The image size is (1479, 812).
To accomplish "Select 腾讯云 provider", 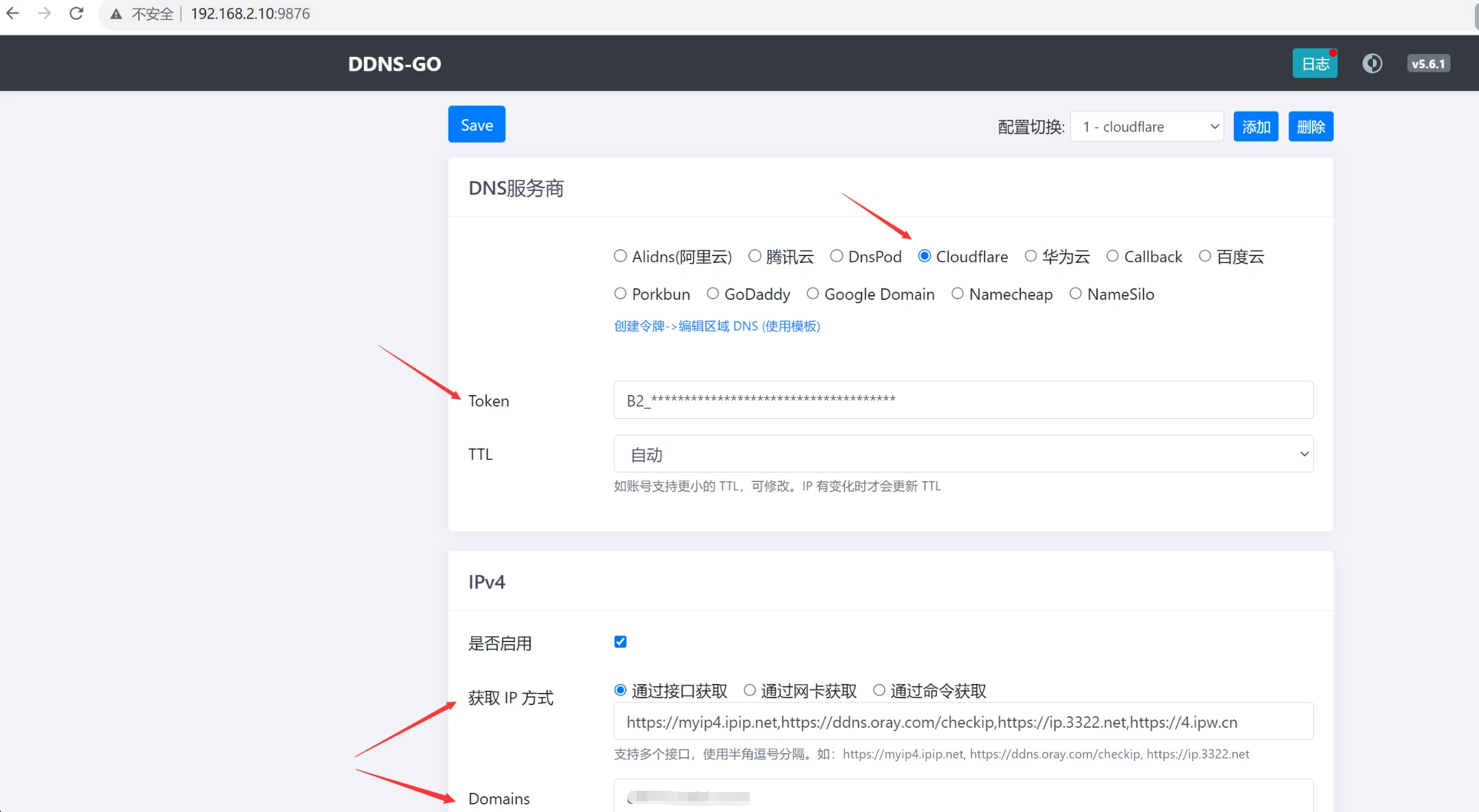I will point(755,256).
